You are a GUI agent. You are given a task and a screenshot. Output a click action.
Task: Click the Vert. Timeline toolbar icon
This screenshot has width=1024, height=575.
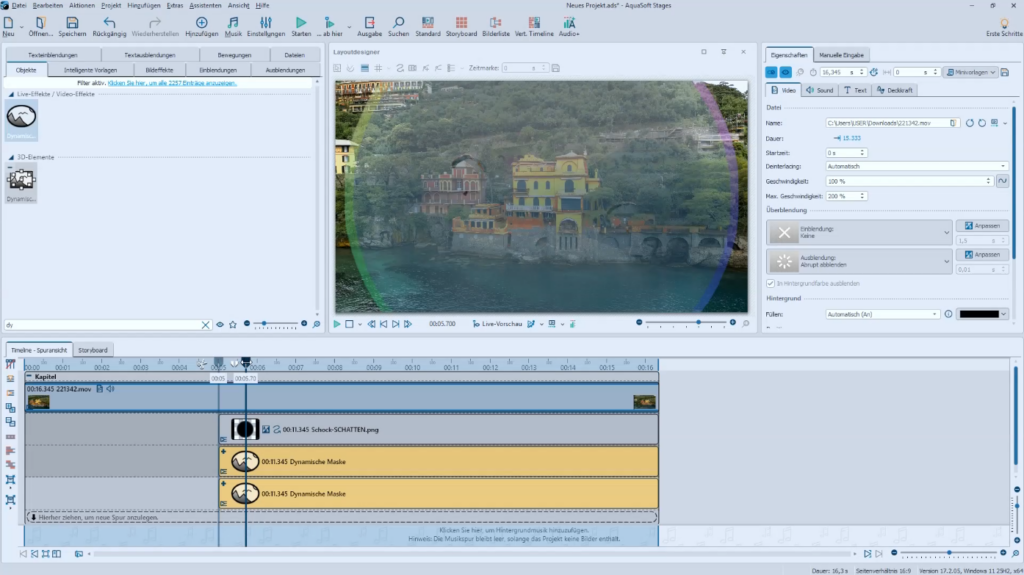(x=534, y=26)
